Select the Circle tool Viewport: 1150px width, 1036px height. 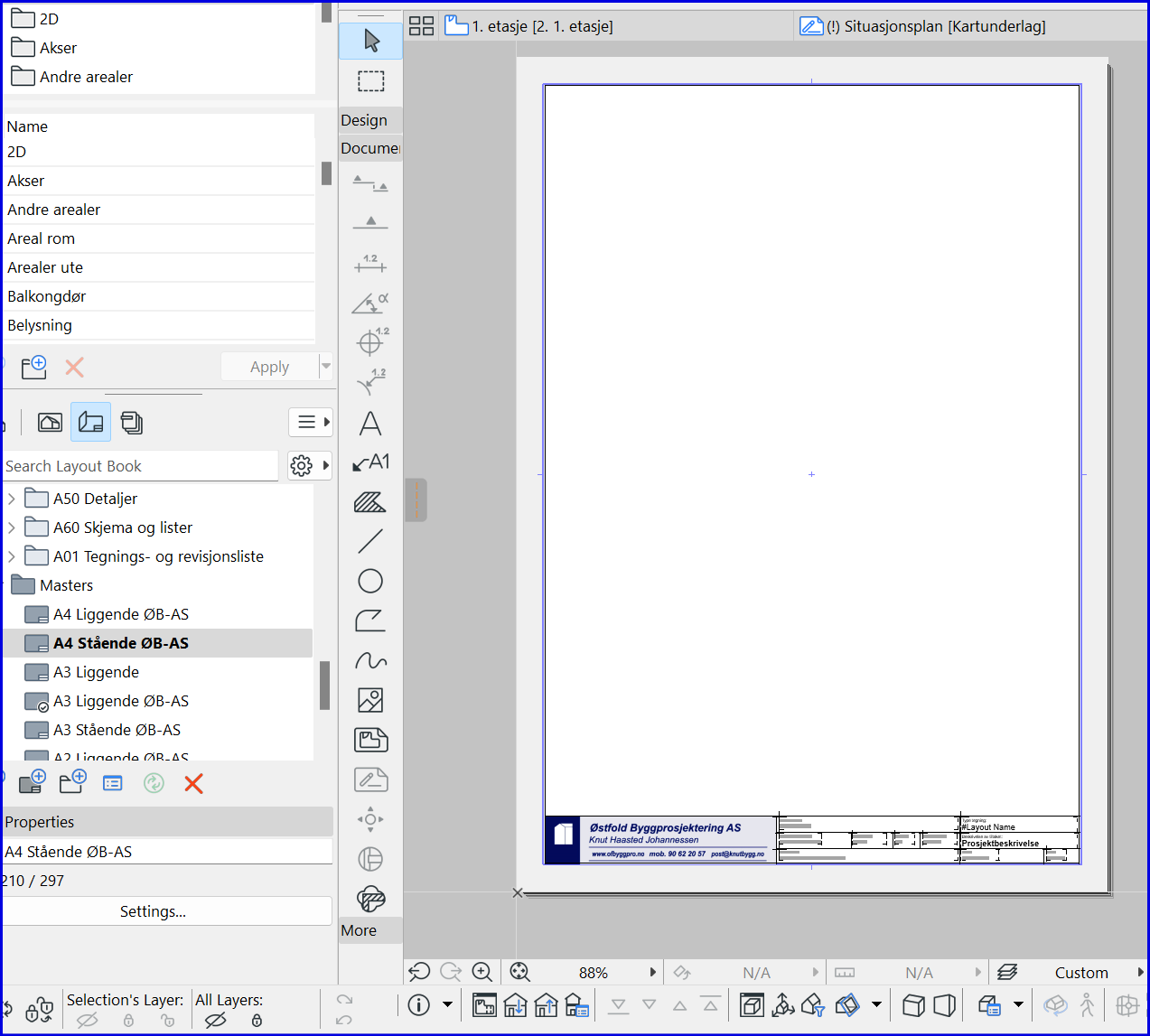point(370,581)
